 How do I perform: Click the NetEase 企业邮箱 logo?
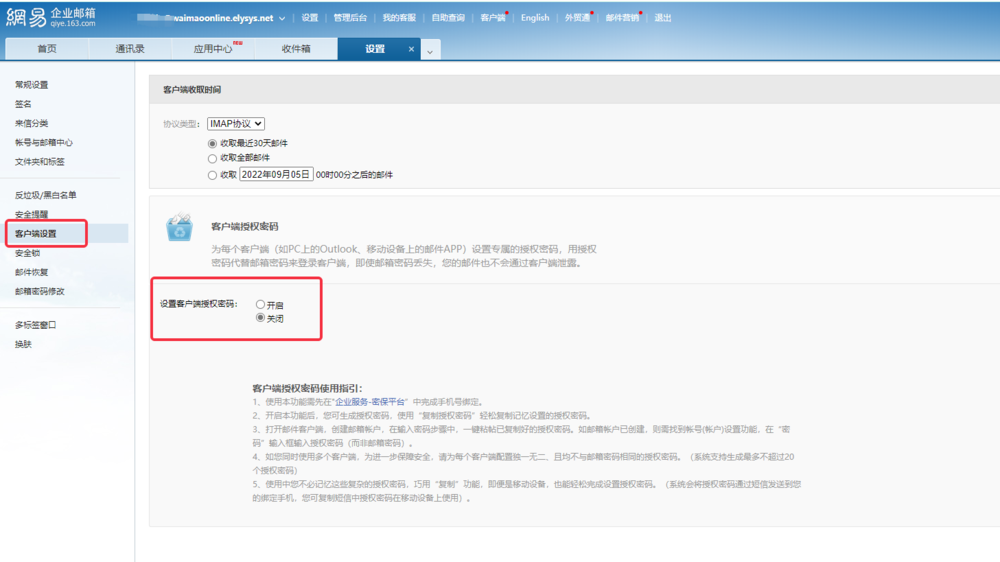click(x=52, y=17)
